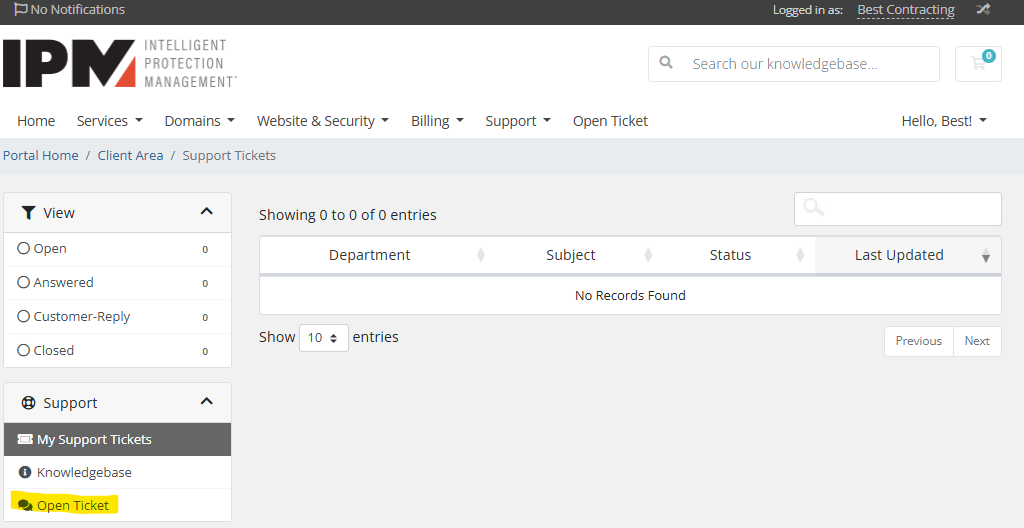Click the shopping cart icon
Viewport: 1024px width, 528px height.
pyautogui.click(x=977, y=64)
